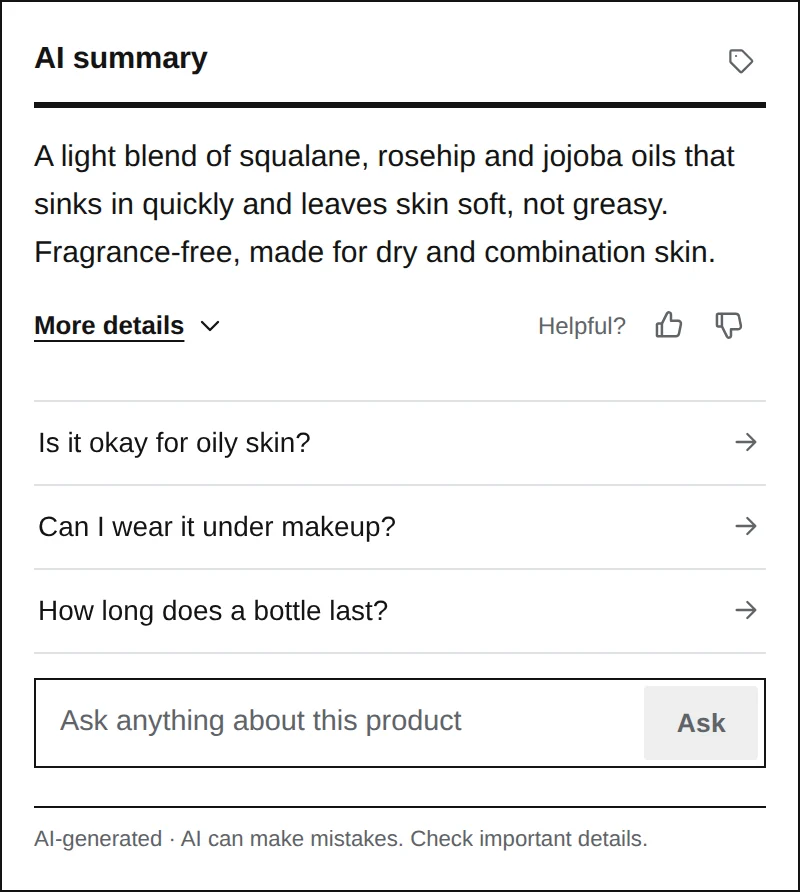800x892 pixels.
Task: Expand the chevron next to More details
Action: pos(210,326)
